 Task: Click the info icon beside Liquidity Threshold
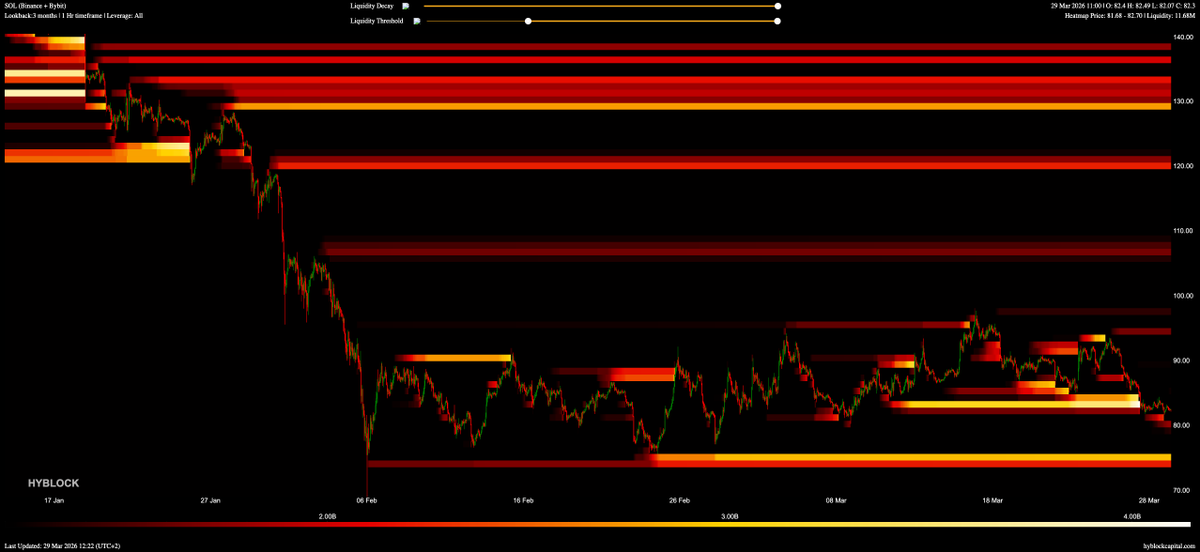[x=417, y=20]
